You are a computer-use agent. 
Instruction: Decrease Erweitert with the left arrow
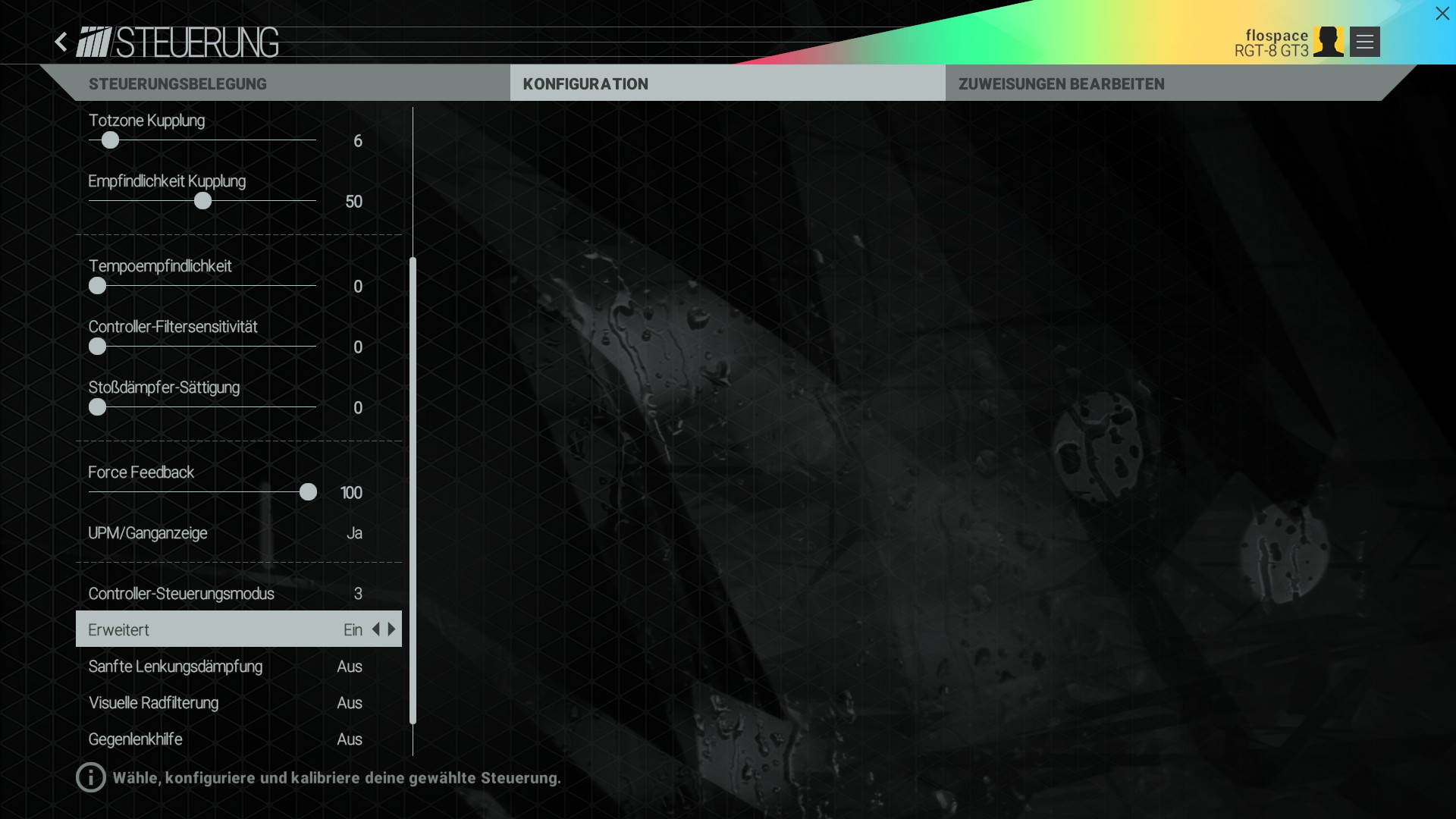(375, 629)
